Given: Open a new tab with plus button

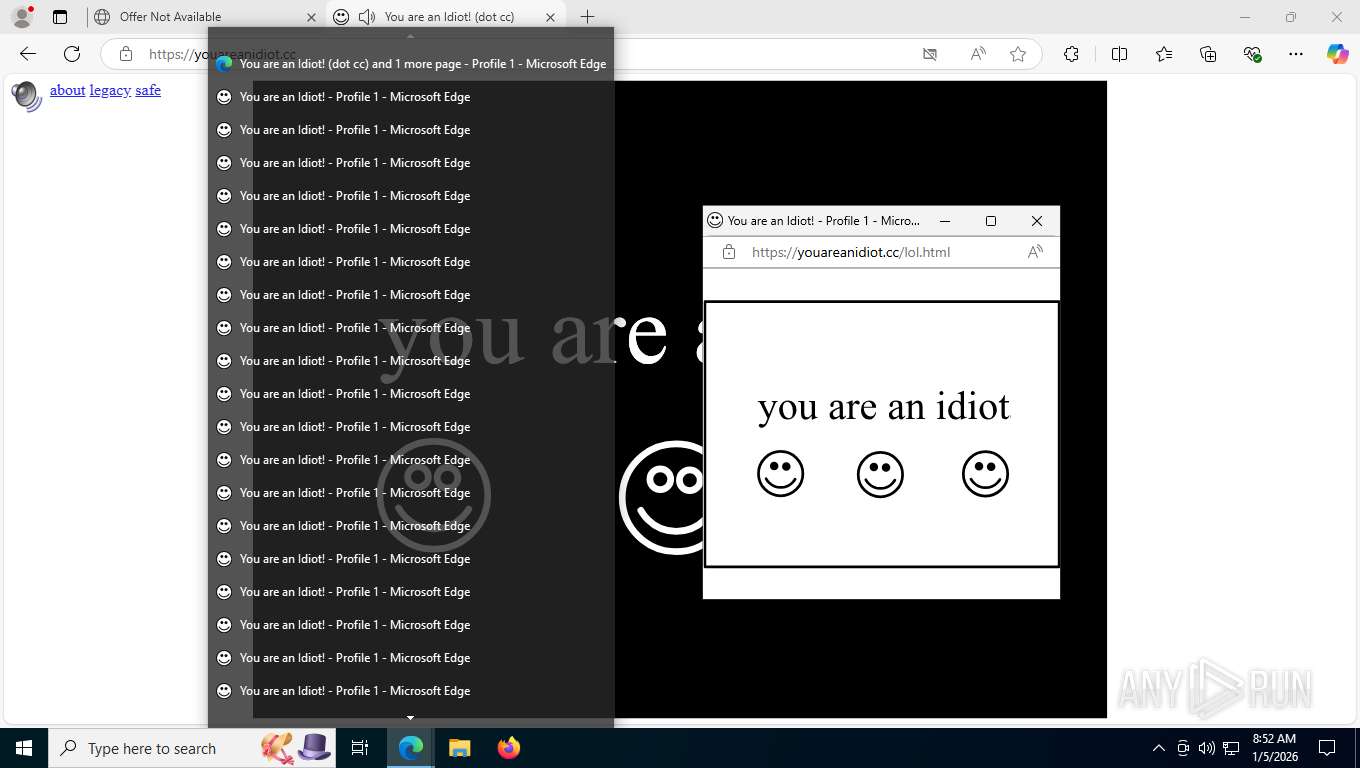Looking at the screenshot, I should tap(587, 17).
